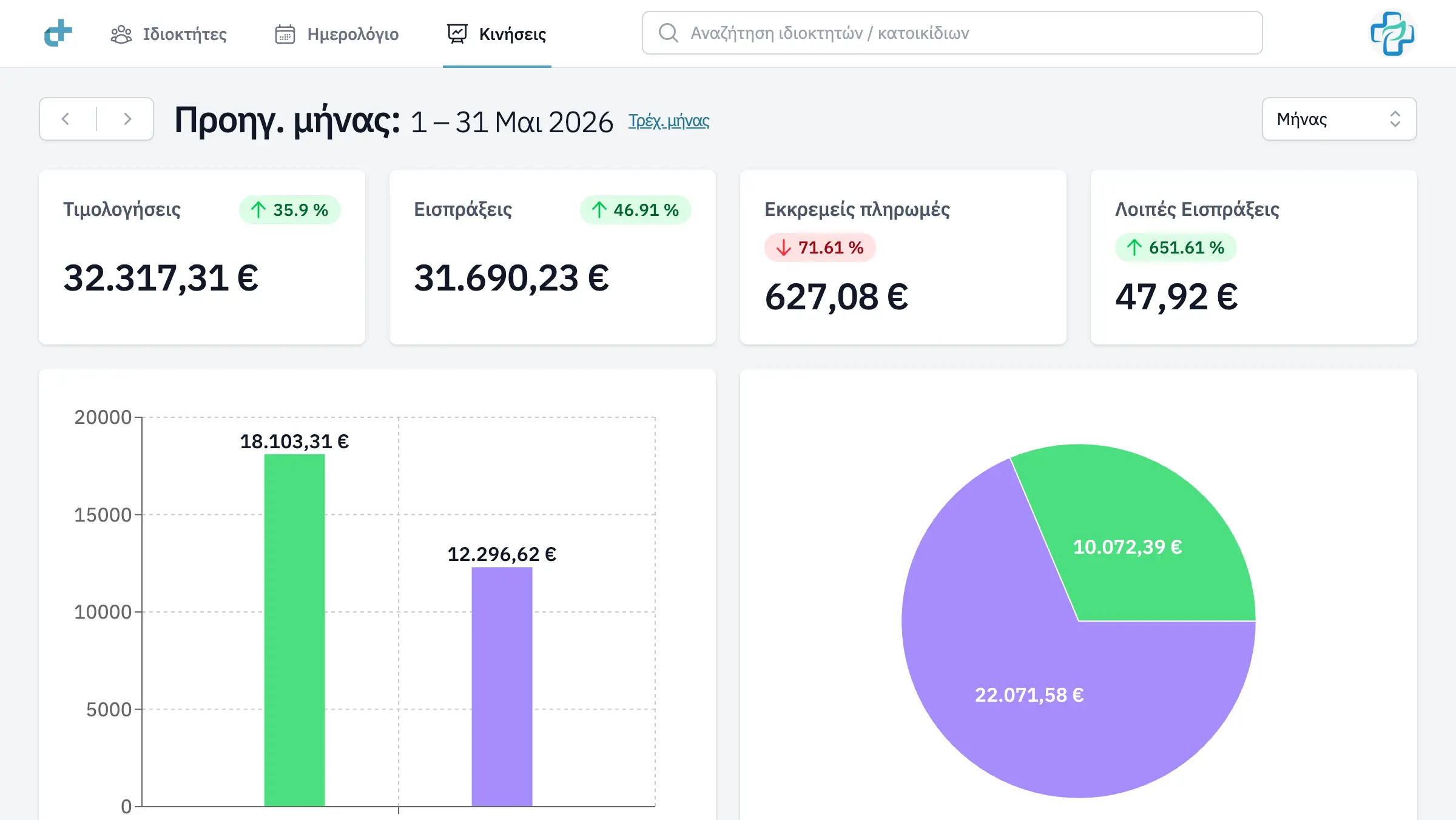Image resolution: width=1456 pixels, height=820 pixels.
Task: Click the magnifier icon in the search bar
Action: (x=669, y=33)
